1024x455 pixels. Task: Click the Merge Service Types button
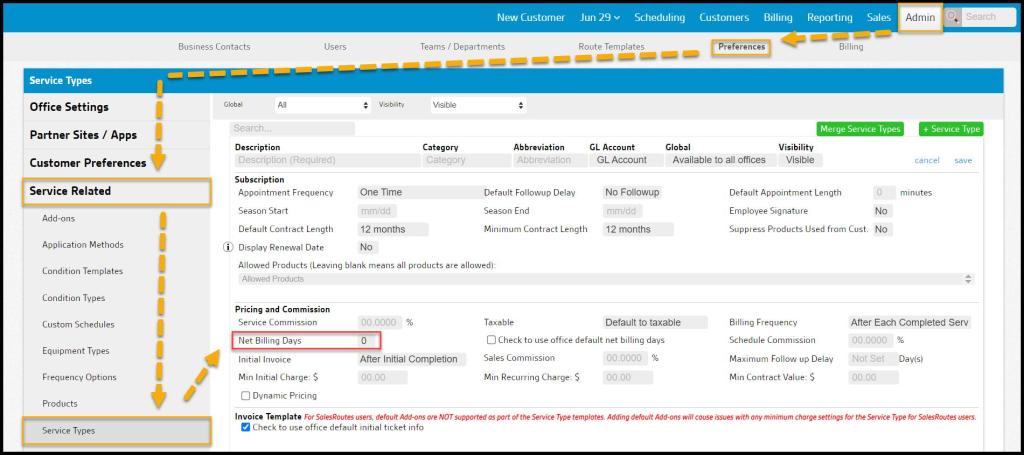tap(860, 129)
